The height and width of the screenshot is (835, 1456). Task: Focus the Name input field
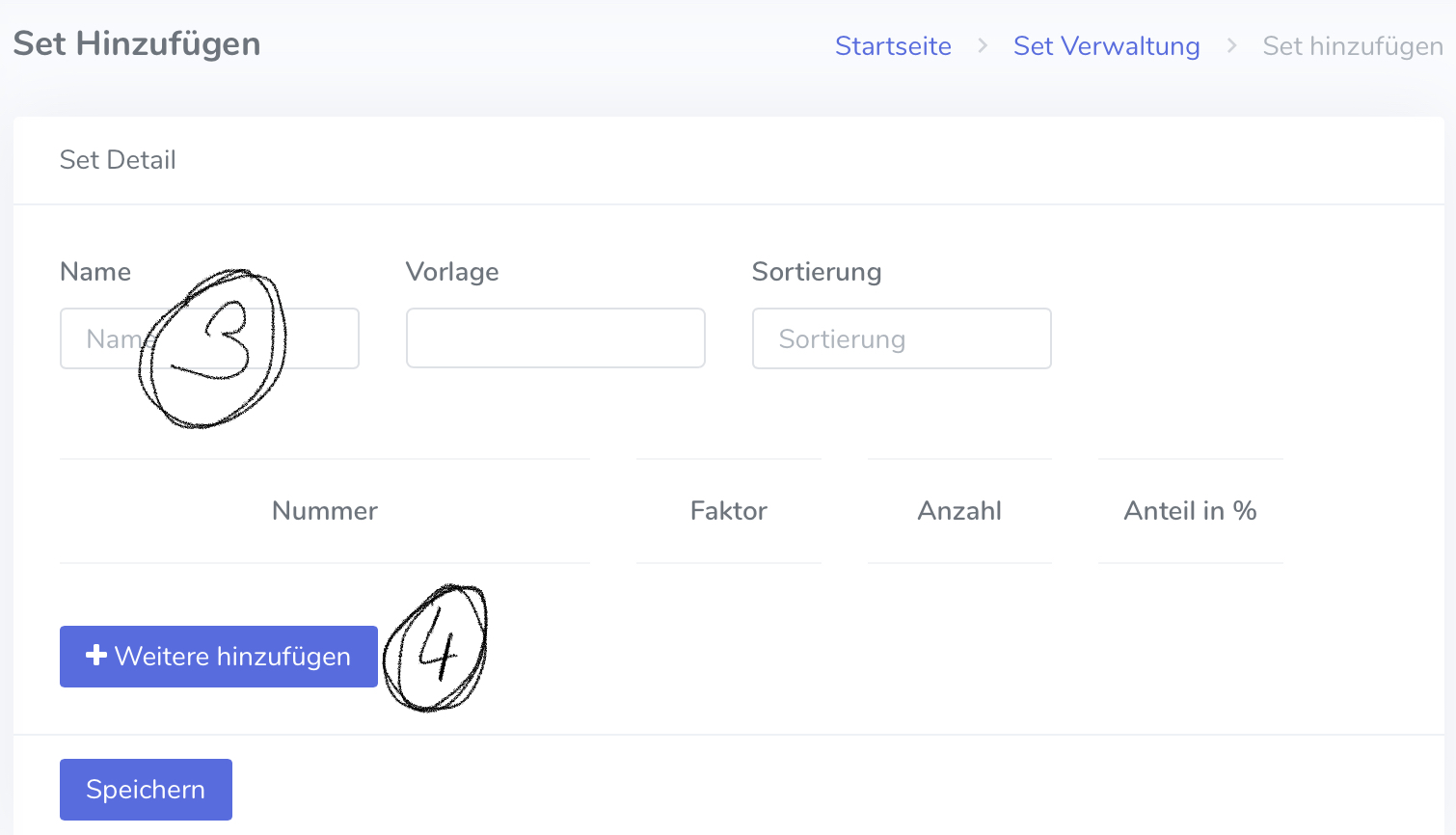[x=106, y=338]
